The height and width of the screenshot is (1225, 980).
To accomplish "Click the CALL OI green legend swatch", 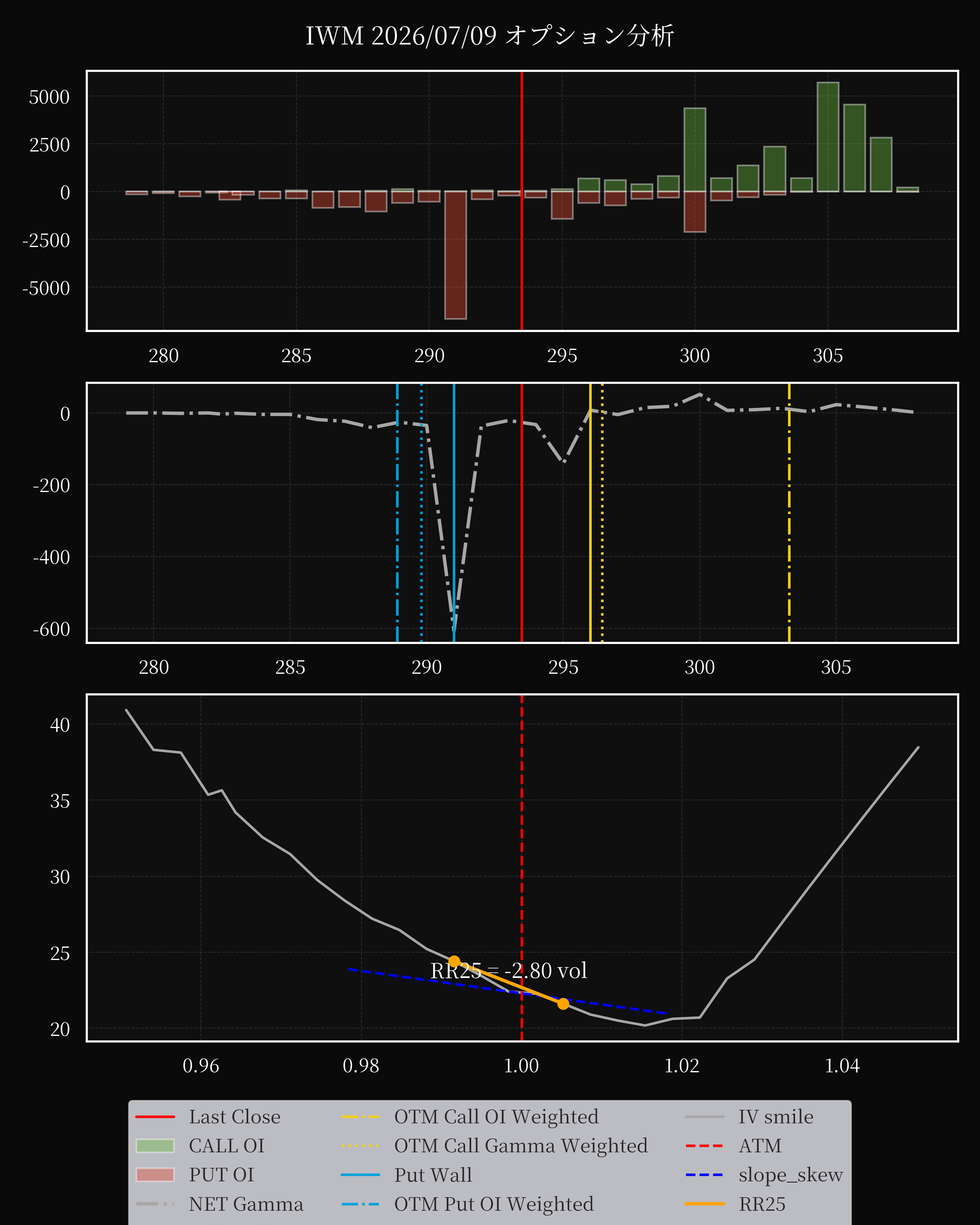I will (155, 1146).
